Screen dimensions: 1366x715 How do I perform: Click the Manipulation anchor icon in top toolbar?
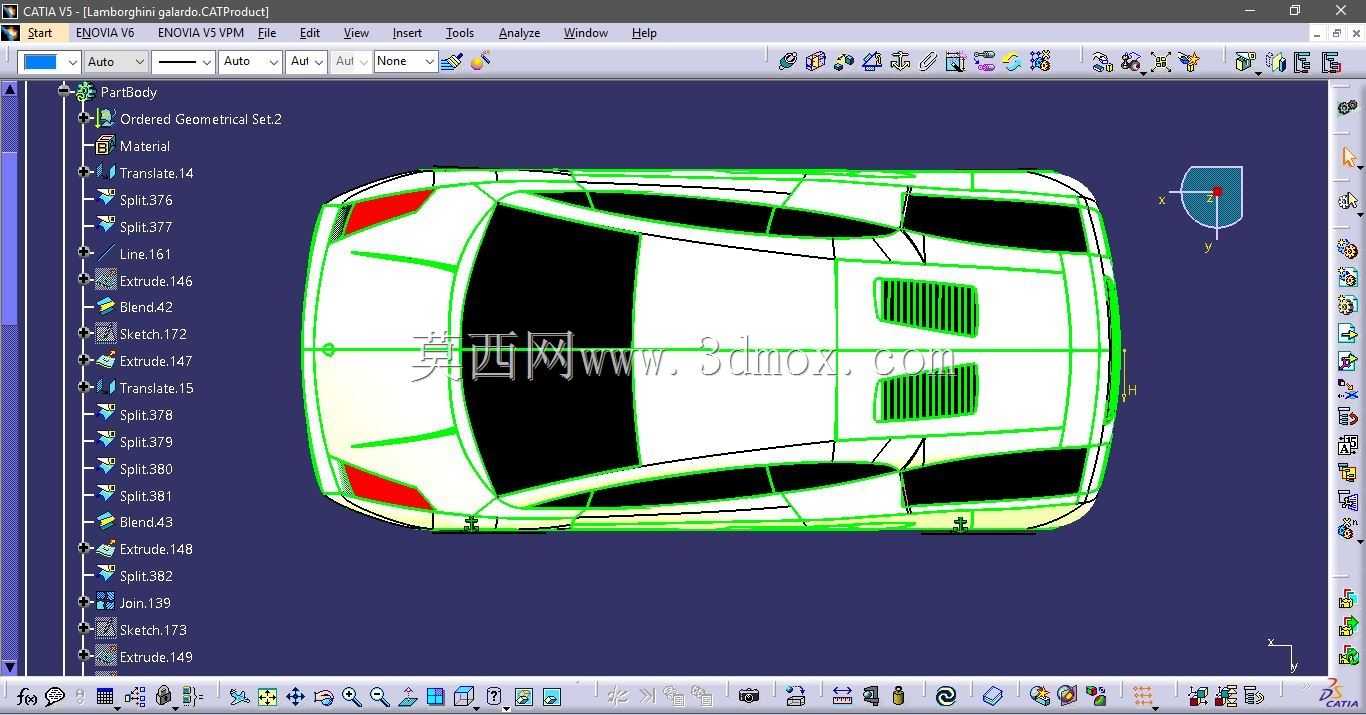(x=900, y=62)
